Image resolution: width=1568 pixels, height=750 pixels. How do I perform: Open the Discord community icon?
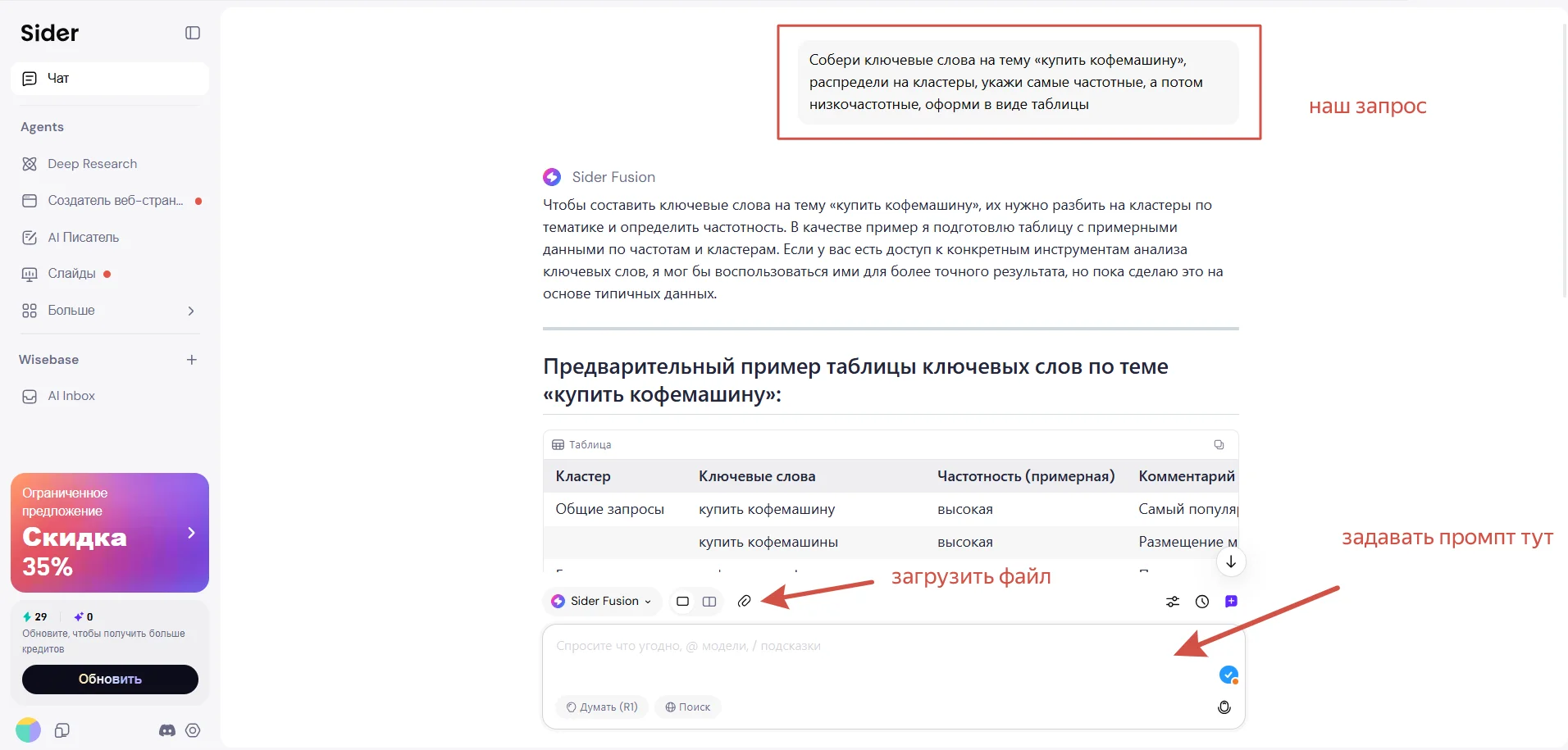point(167,730)
